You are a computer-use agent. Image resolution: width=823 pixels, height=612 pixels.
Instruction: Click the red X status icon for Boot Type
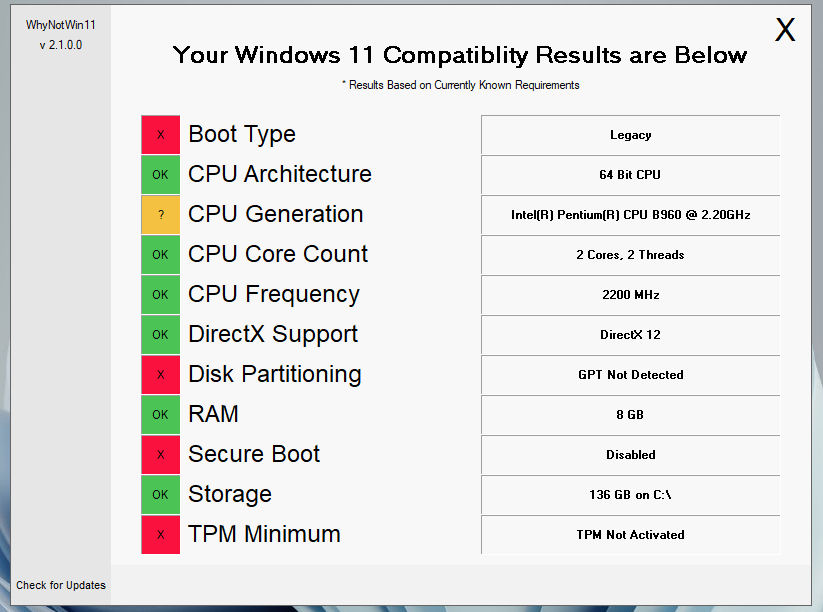click(160, 135)
